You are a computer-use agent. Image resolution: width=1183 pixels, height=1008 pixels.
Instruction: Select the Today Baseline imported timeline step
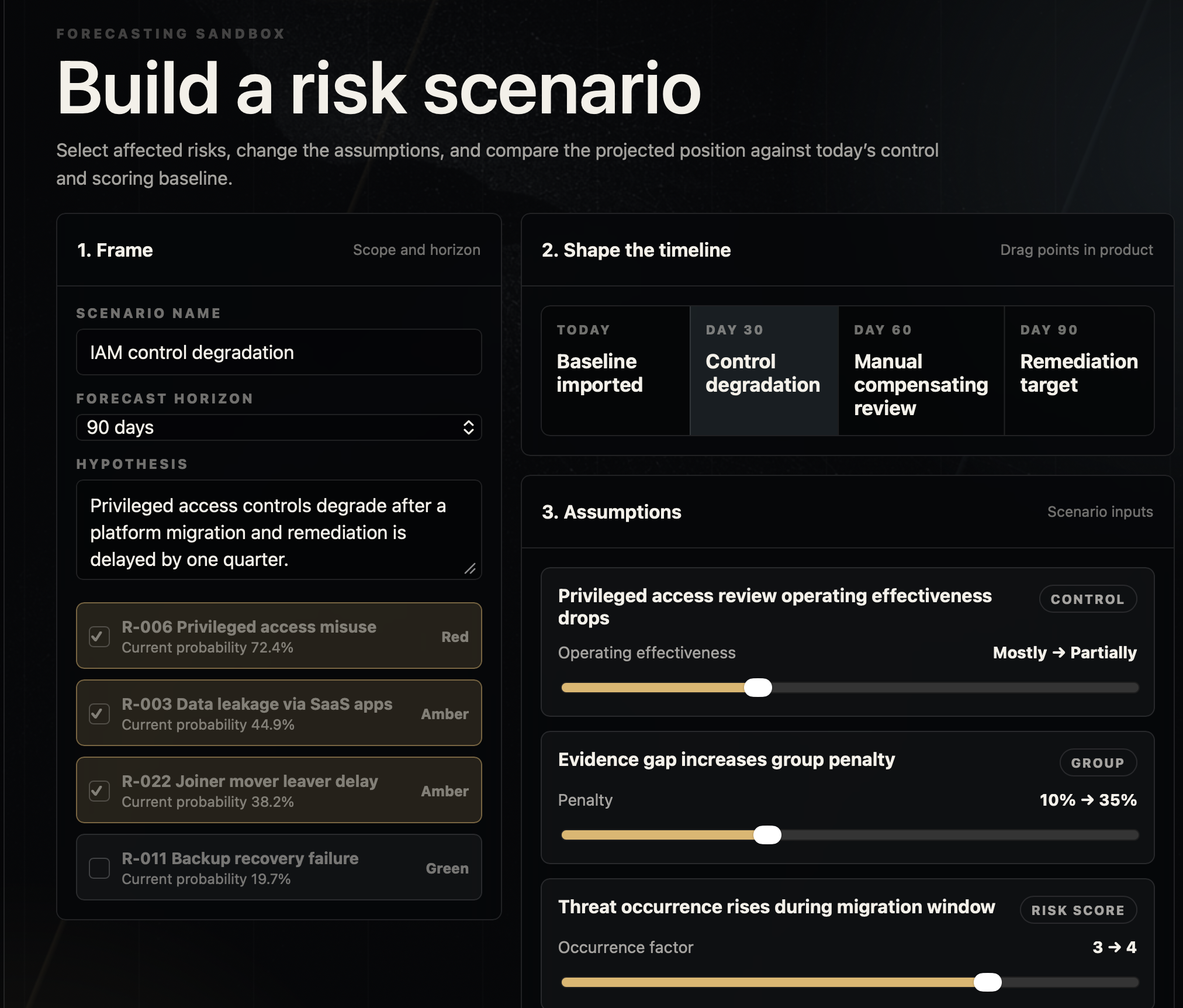coord(615,371)
